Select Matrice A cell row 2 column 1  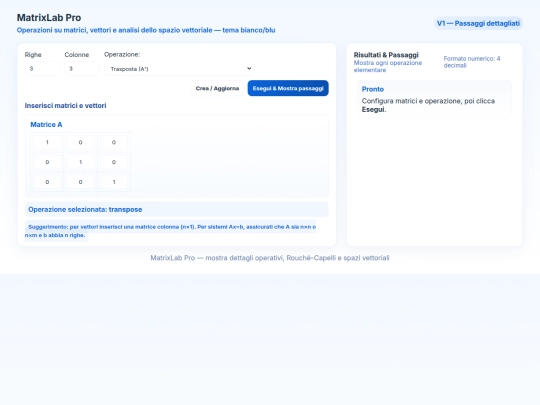pos(47,162)
